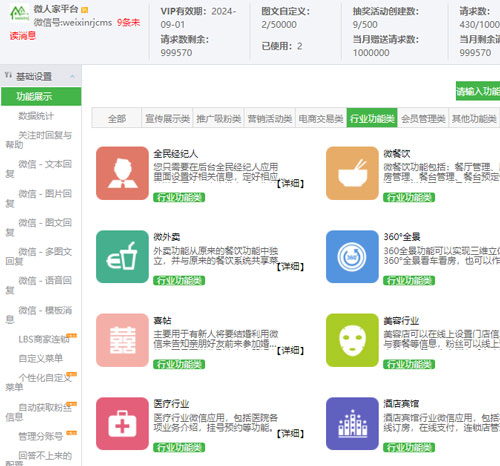Viewport: 500px width, 466px height.
Task: Click 行业功能类 tag under 360°全景
Action: click(409, 281)
